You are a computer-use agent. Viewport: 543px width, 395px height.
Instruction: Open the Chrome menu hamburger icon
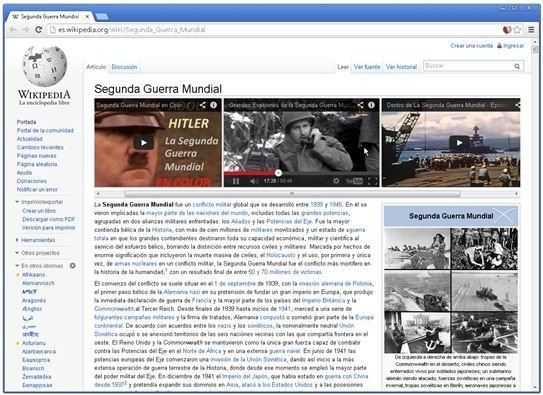point(531,30)
